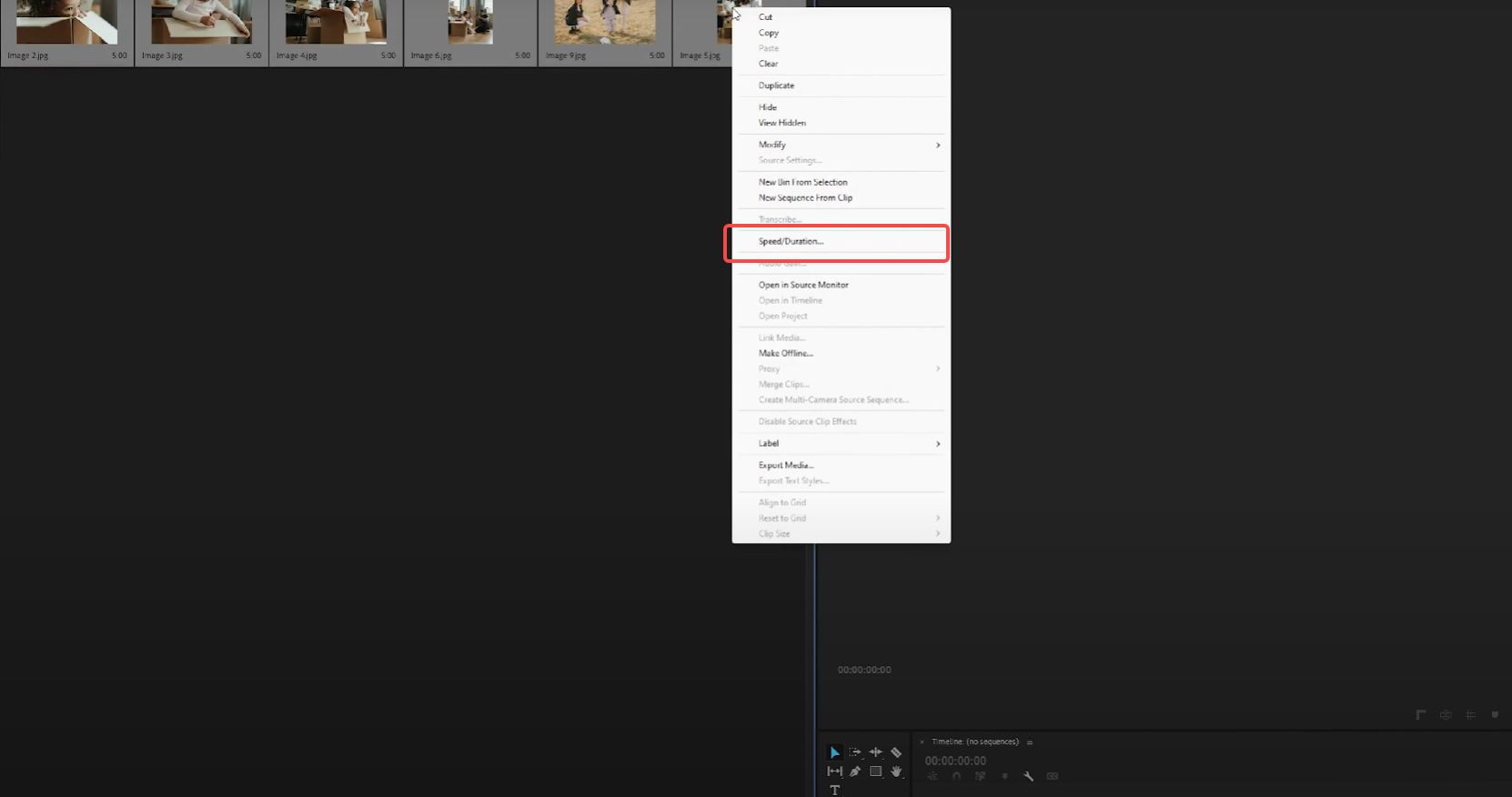Select the Selection arrow tool
1512x797 pixels.
pyautogui.click(x=834, y=752)
